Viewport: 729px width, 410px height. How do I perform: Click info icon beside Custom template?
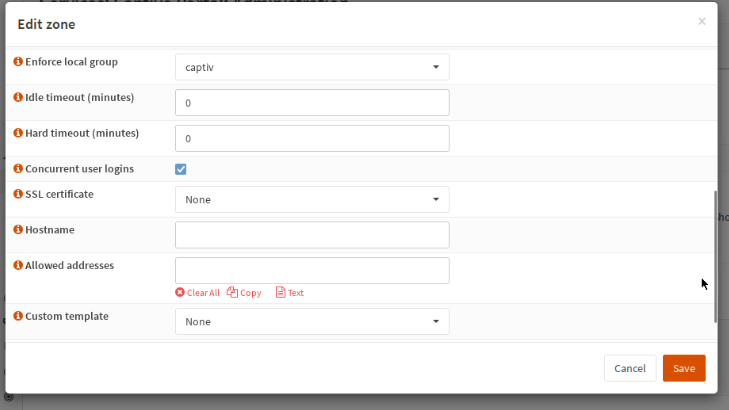click(x=18, y=316)
